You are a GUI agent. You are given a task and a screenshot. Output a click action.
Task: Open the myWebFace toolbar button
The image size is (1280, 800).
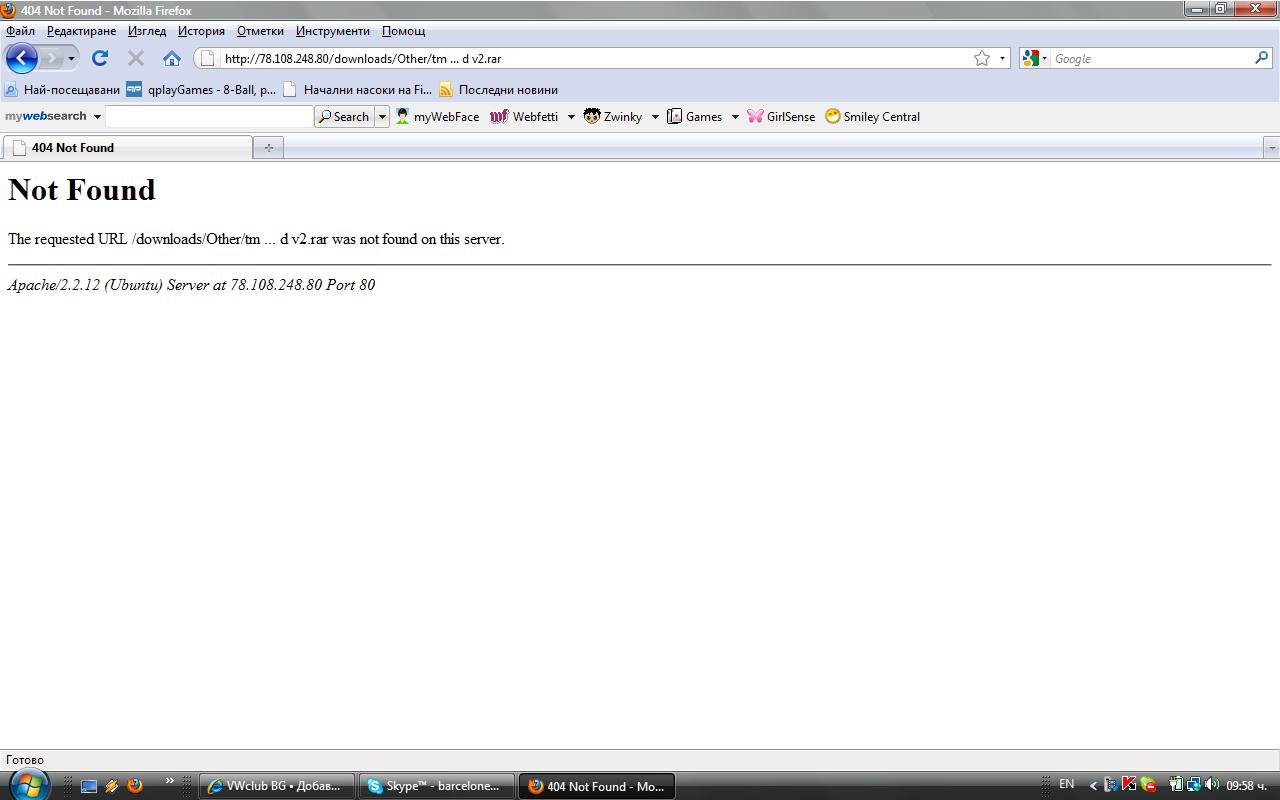coord(437,117)
